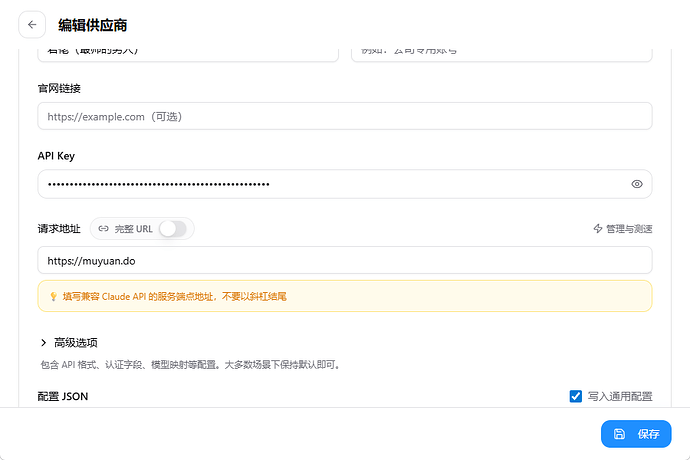Uncheck 写入通用配置 checkbox
The image size is (690, 460).
(576, 396)
